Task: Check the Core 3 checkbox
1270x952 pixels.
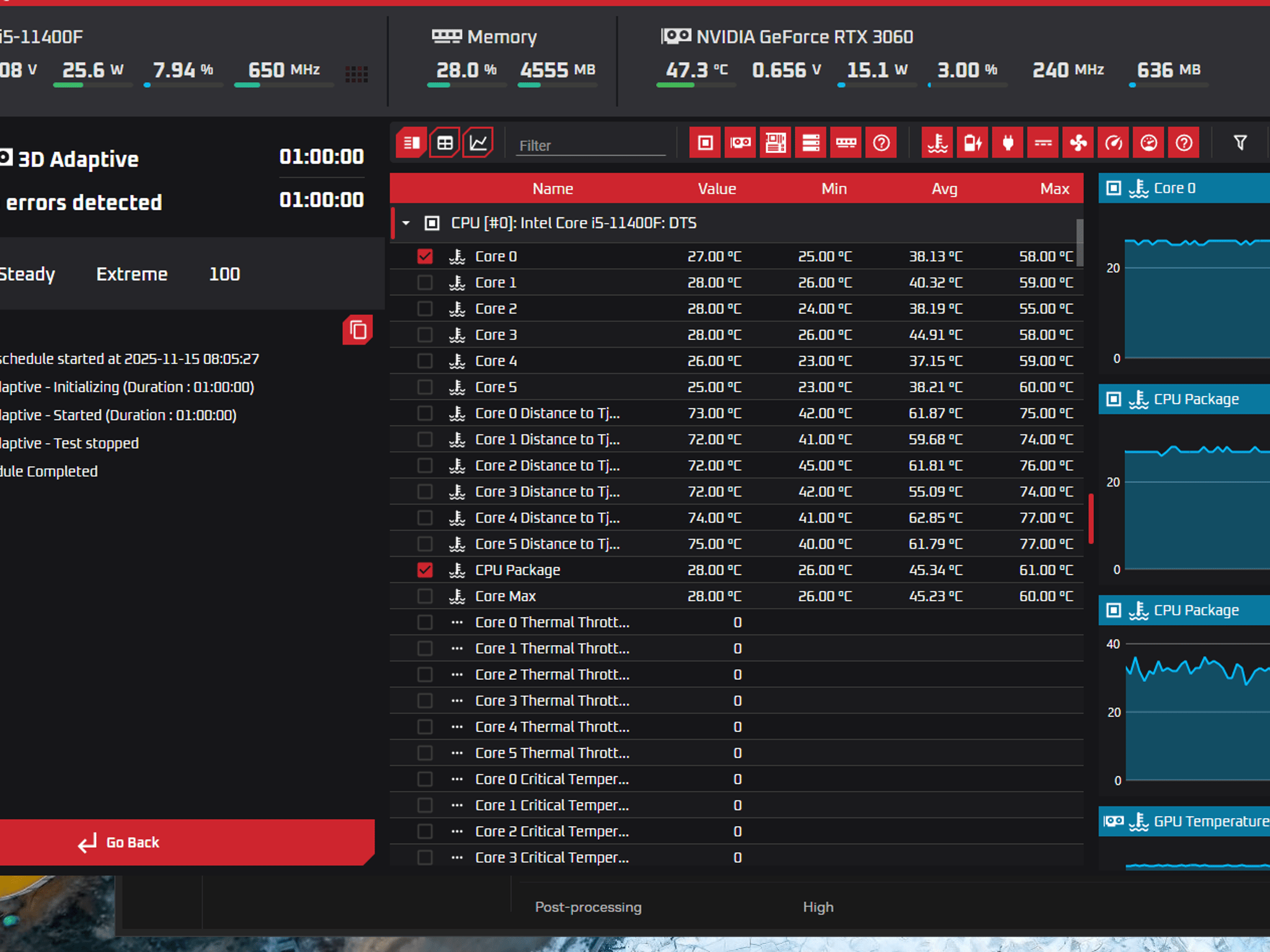Action: pyautogui.click(x=425, y=335)
